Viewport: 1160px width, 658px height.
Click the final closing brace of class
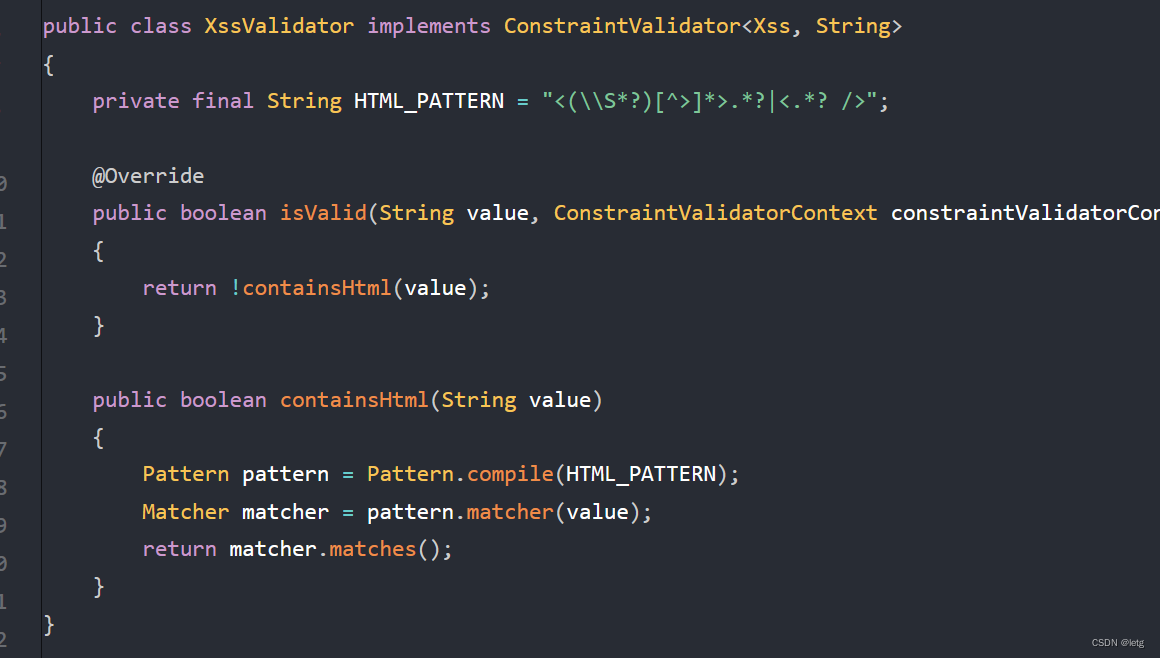point(49,624)
